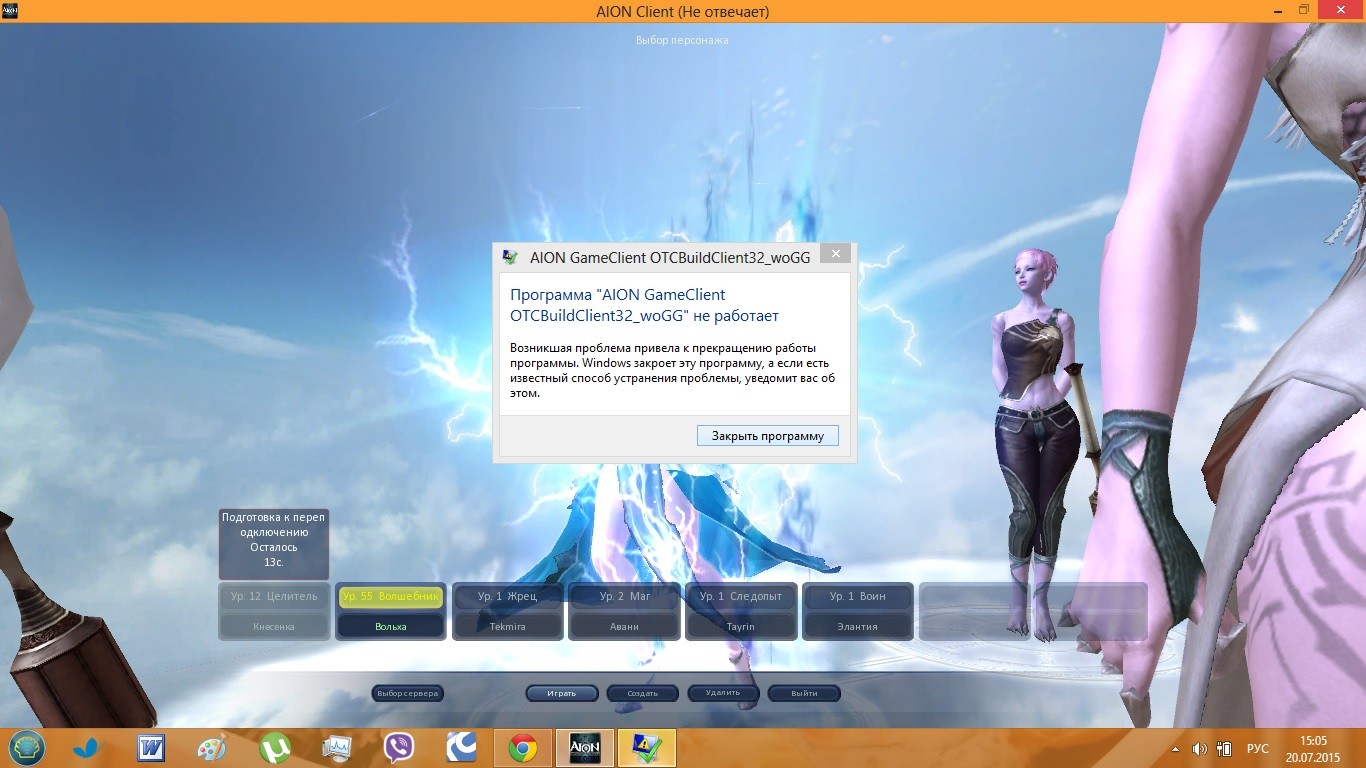Select character Tayrin, level 1 Следопыт
Image resolution: width=1366 pixels, height=768 pixels.
(x=741, y=611)
